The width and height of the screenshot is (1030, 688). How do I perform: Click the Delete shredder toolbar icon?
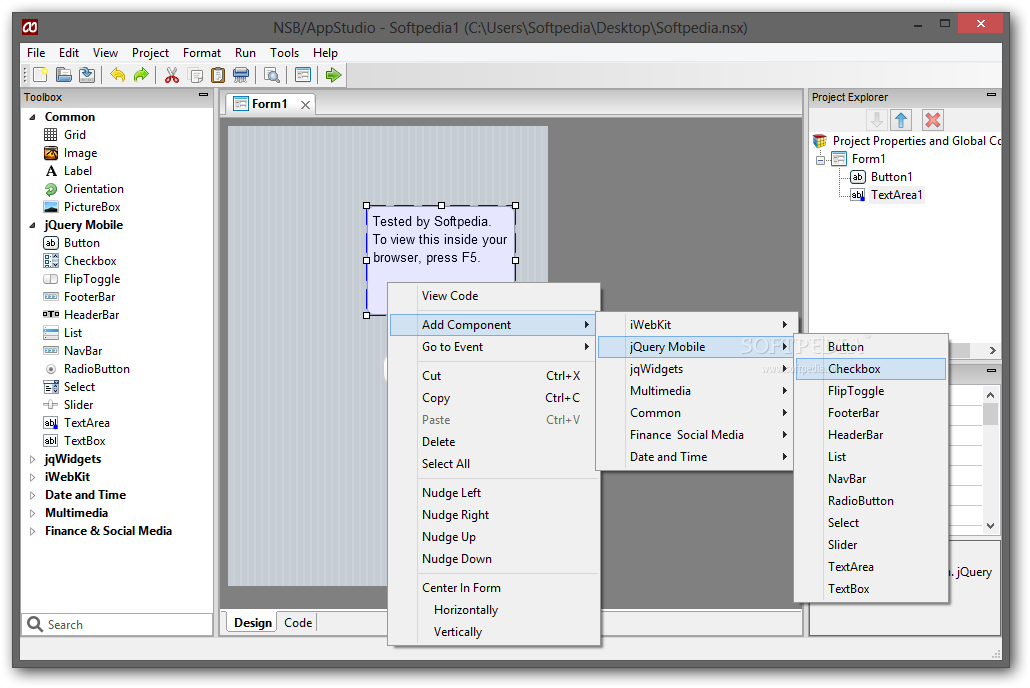241,75
